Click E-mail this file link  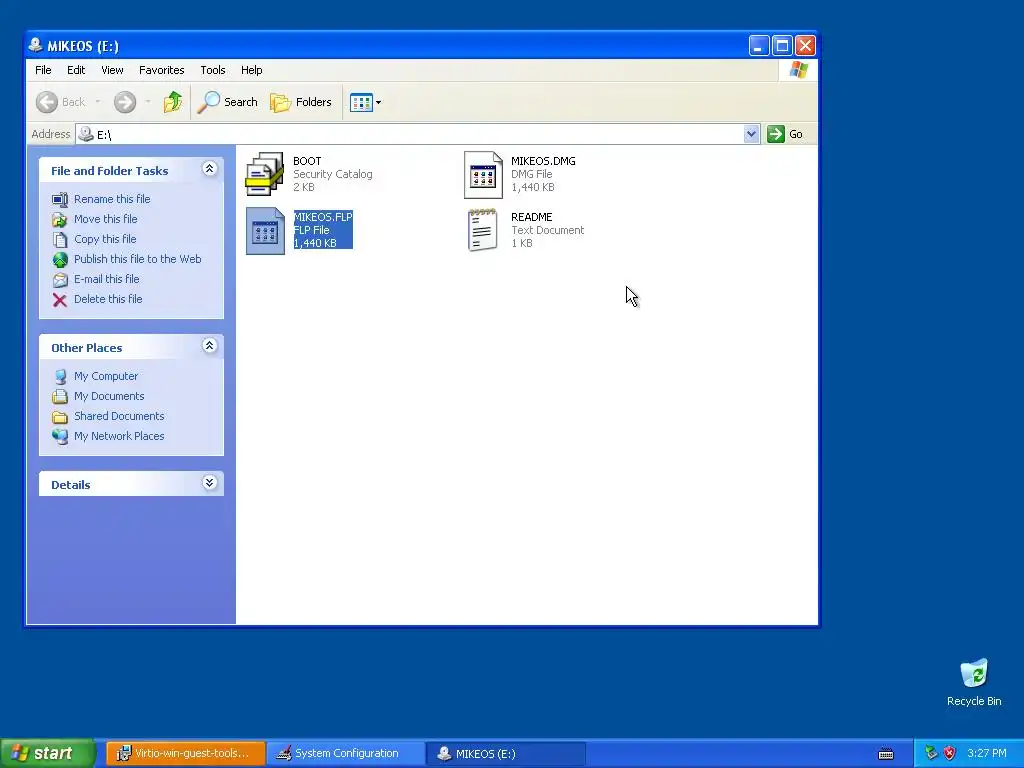106,279
